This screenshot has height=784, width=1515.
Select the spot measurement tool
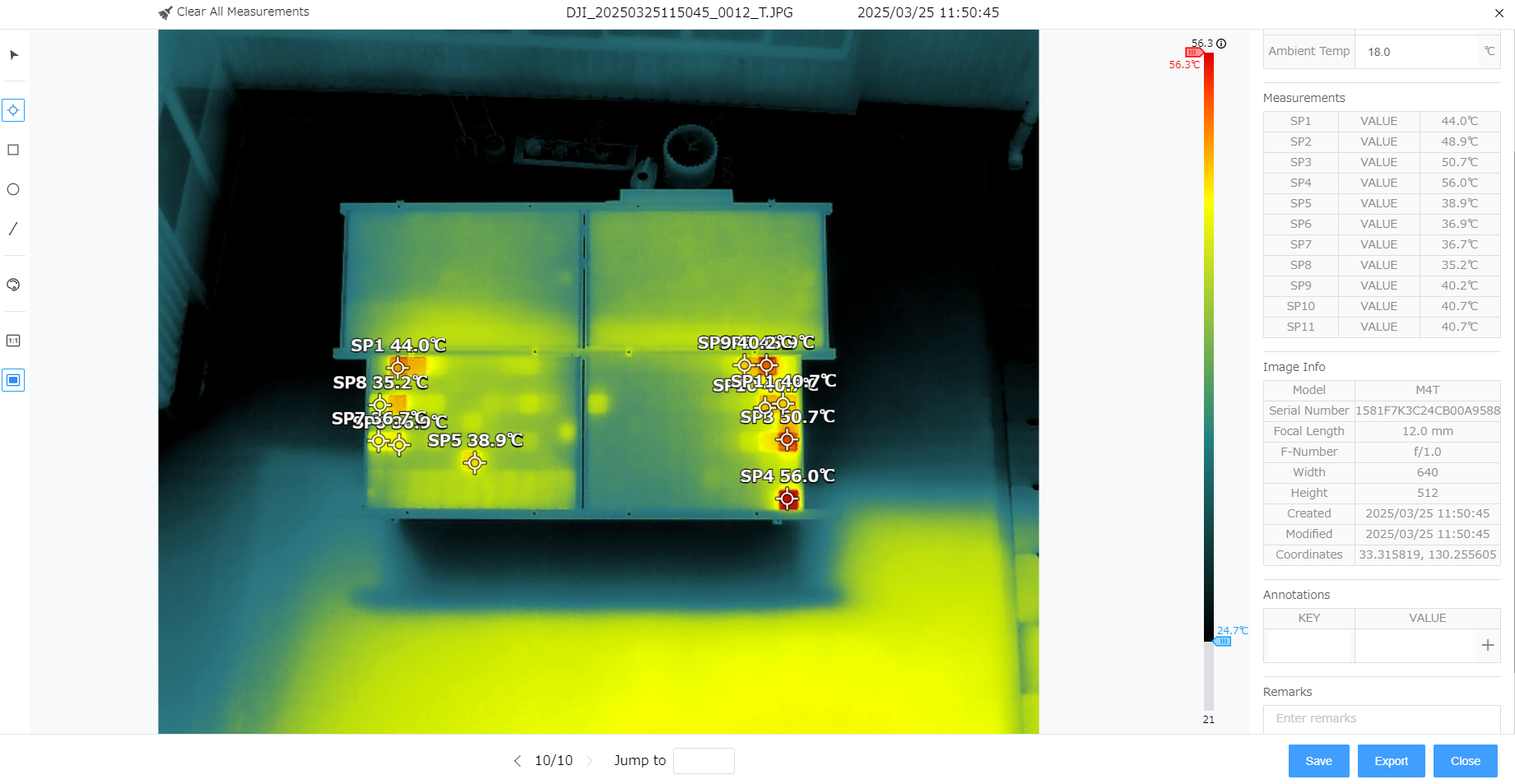click(13, 110)
